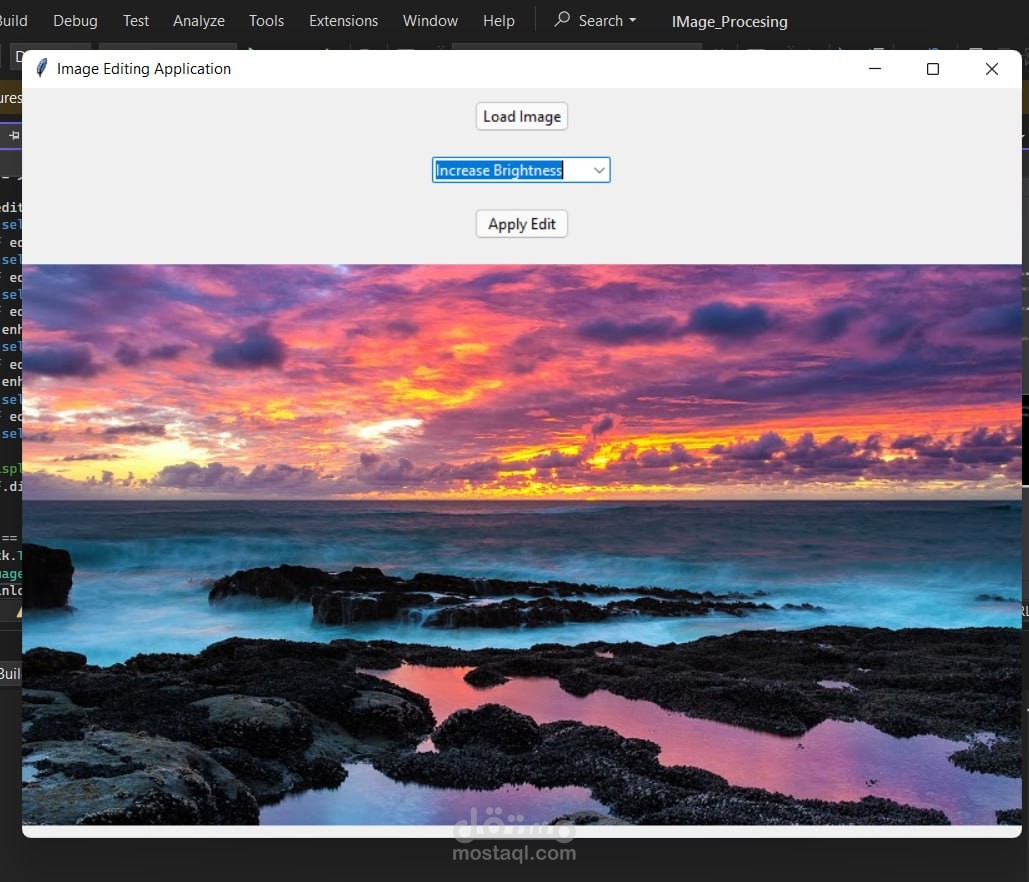The image size is (1029, 882).
Task: Open the Analyze menu in Visual Studio
Action: [x=199, y=21]
